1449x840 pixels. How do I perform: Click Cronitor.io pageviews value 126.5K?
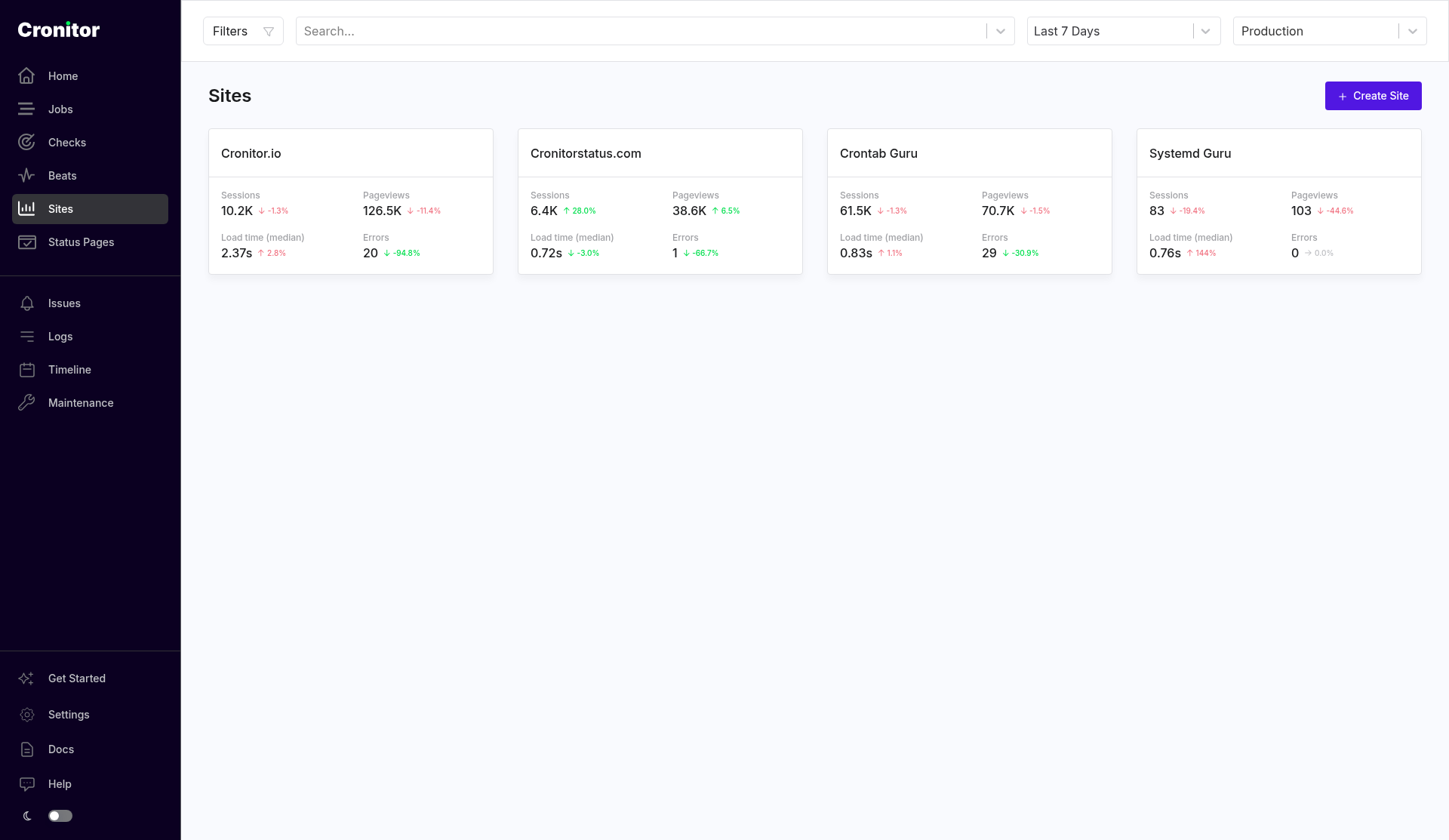coord(383,211)
